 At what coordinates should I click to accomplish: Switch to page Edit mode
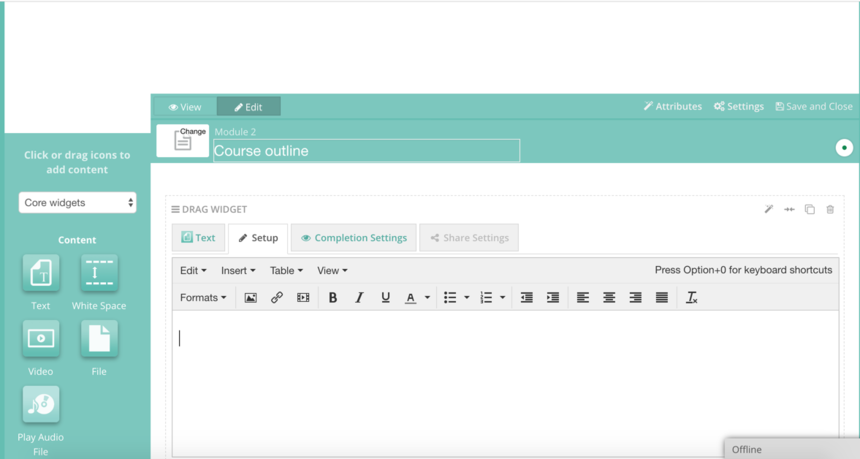248,107
